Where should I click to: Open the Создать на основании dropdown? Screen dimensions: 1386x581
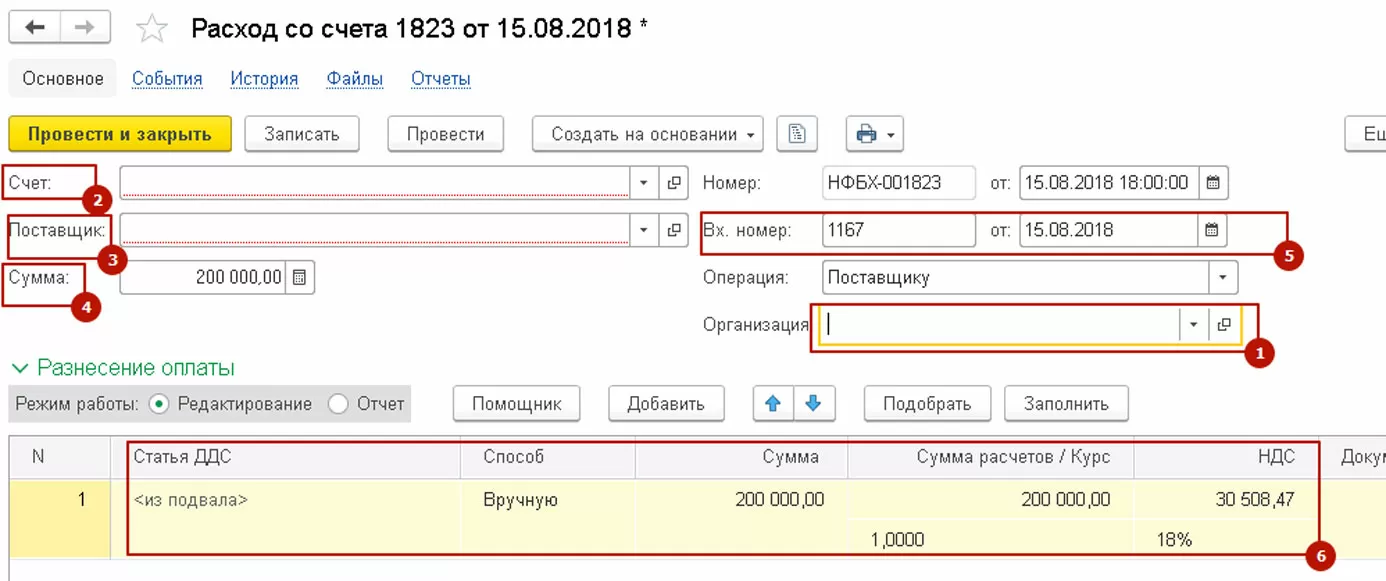coord(646,134)
